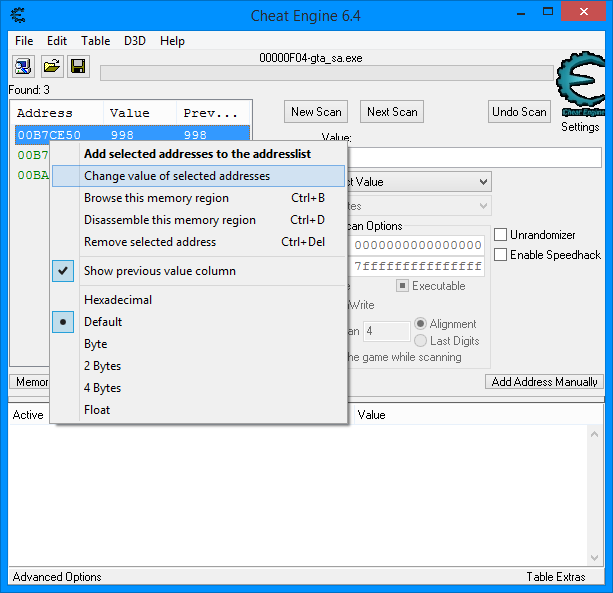Click the Active column header
This screenshot has width=613, height=593.
[28, 414]
